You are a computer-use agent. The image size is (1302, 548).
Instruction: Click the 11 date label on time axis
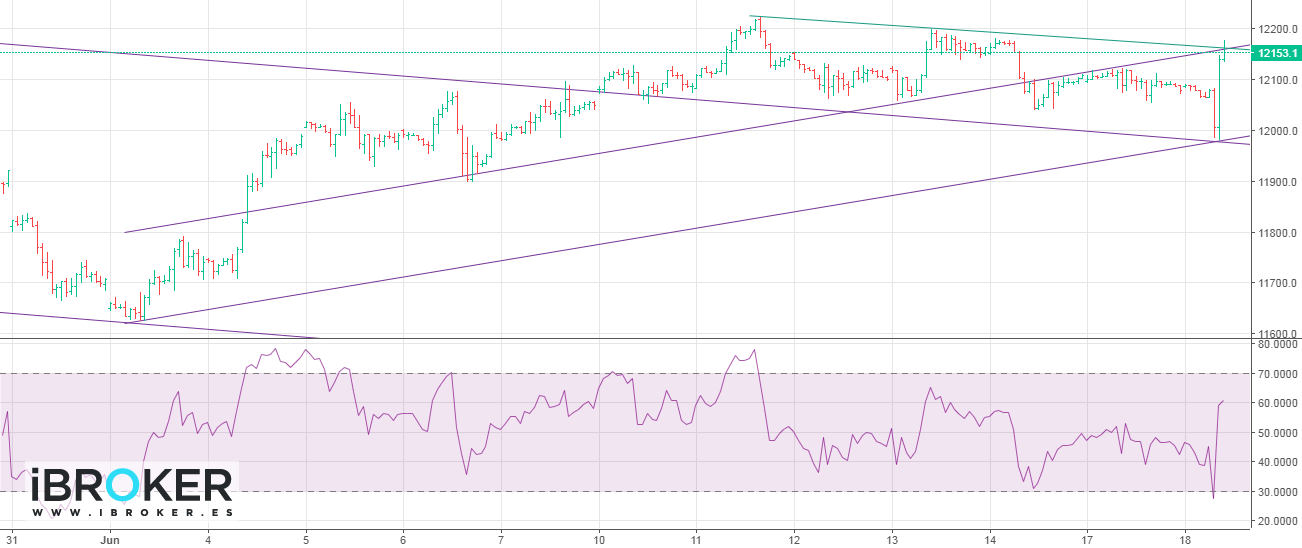[x=696, y=538]
